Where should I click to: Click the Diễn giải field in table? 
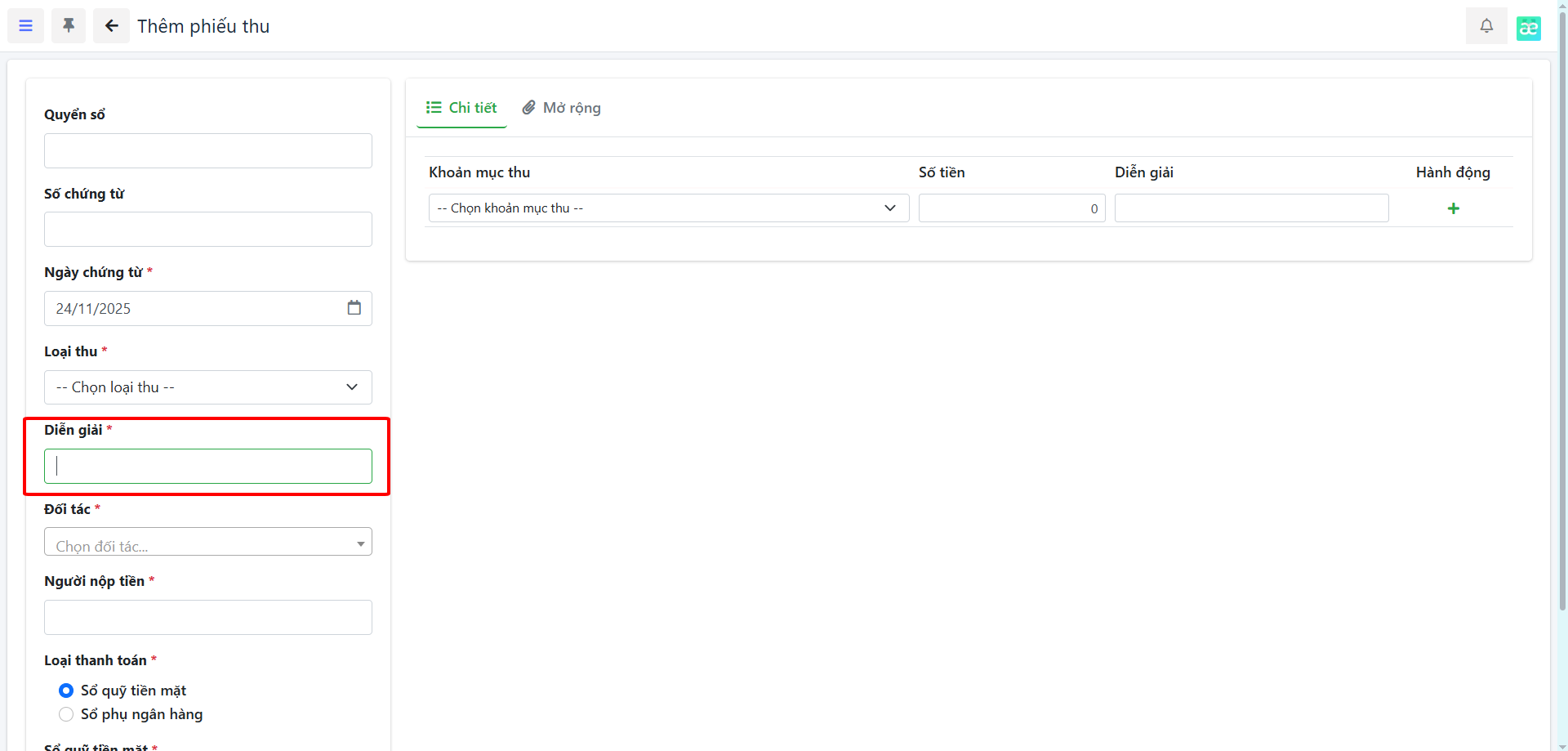point(1250,208)
